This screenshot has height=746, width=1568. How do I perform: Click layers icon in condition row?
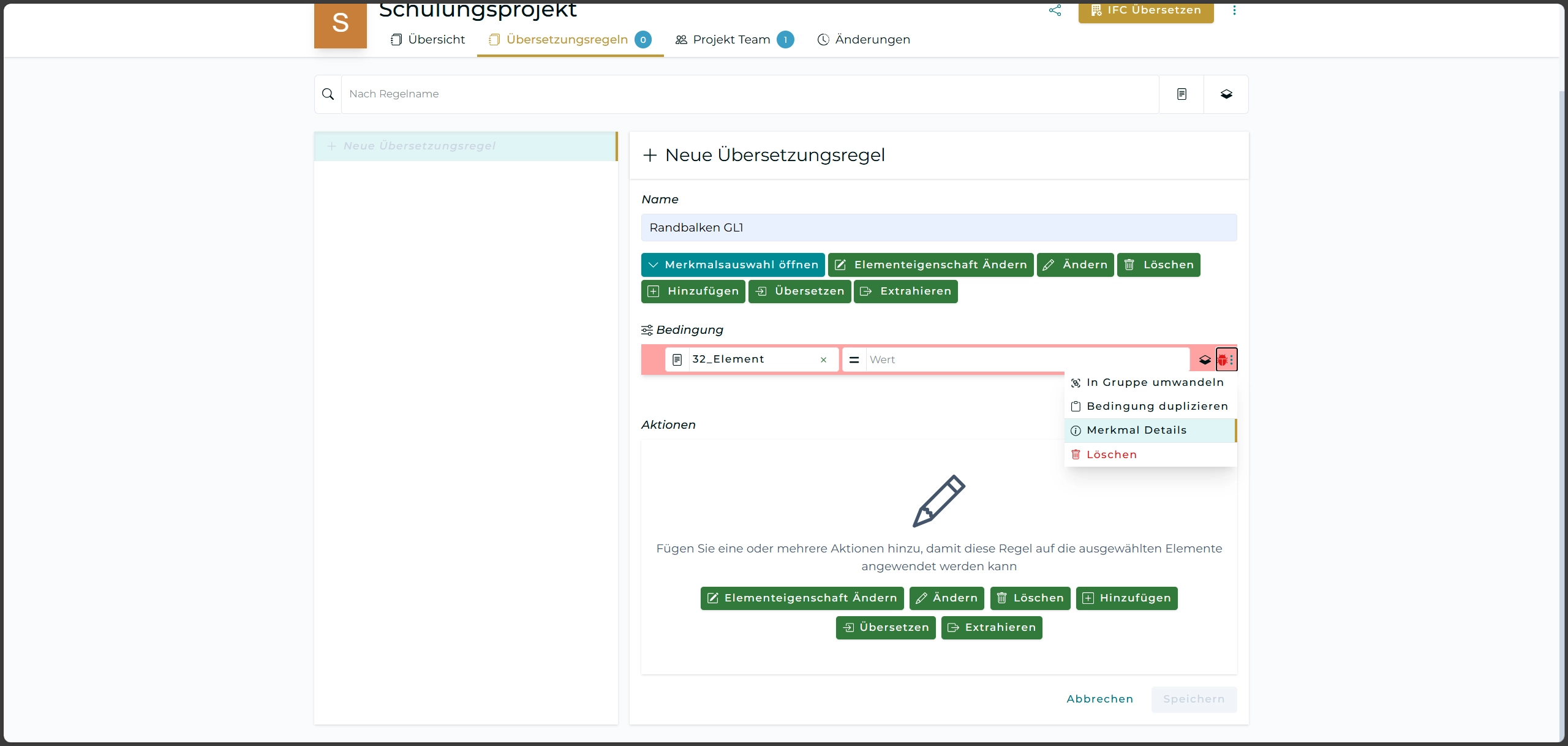click(x=1204, y=360)
